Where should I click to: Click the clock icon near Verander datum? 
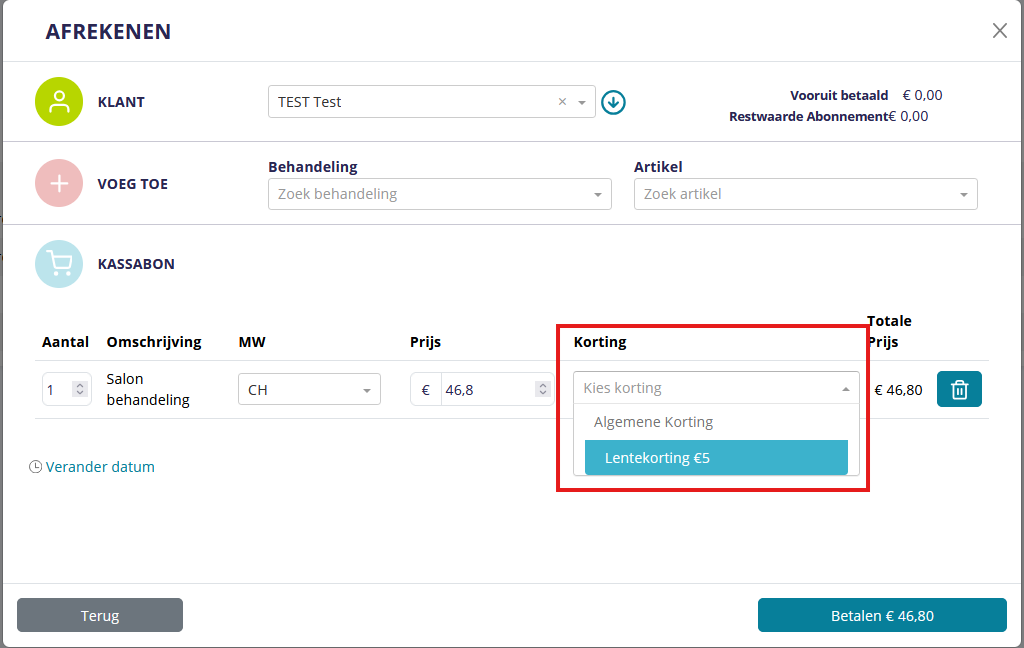point(36,467)
